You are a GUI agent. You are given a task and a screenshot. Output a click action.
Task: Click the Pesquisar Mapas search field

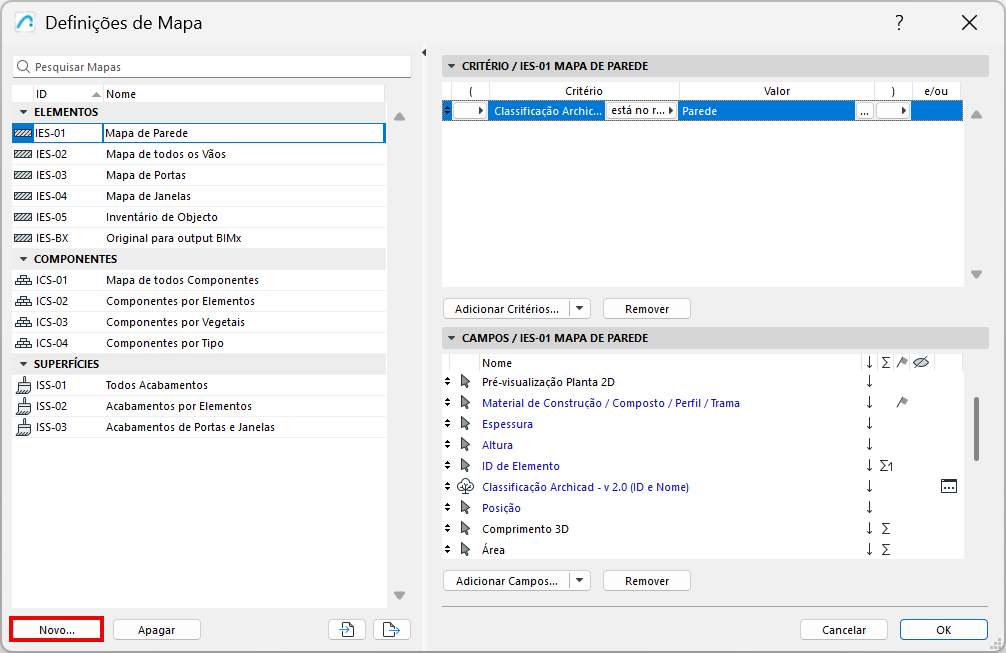tap(212, 67)
